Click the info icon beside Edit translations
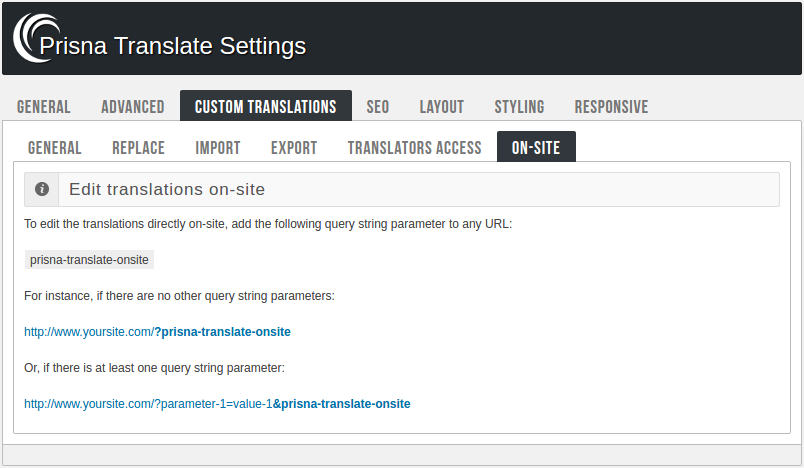The image size is (804, 468). pos(42,189)
